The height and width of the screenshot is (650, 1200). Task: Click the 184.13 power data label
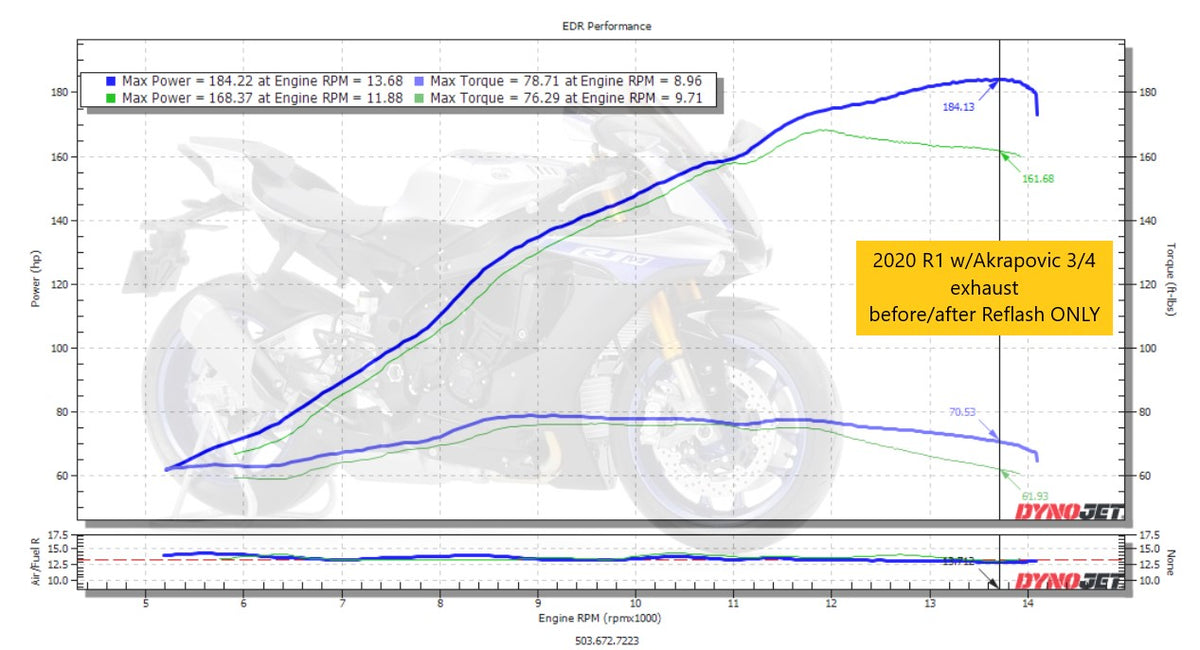tap(958, 105)
